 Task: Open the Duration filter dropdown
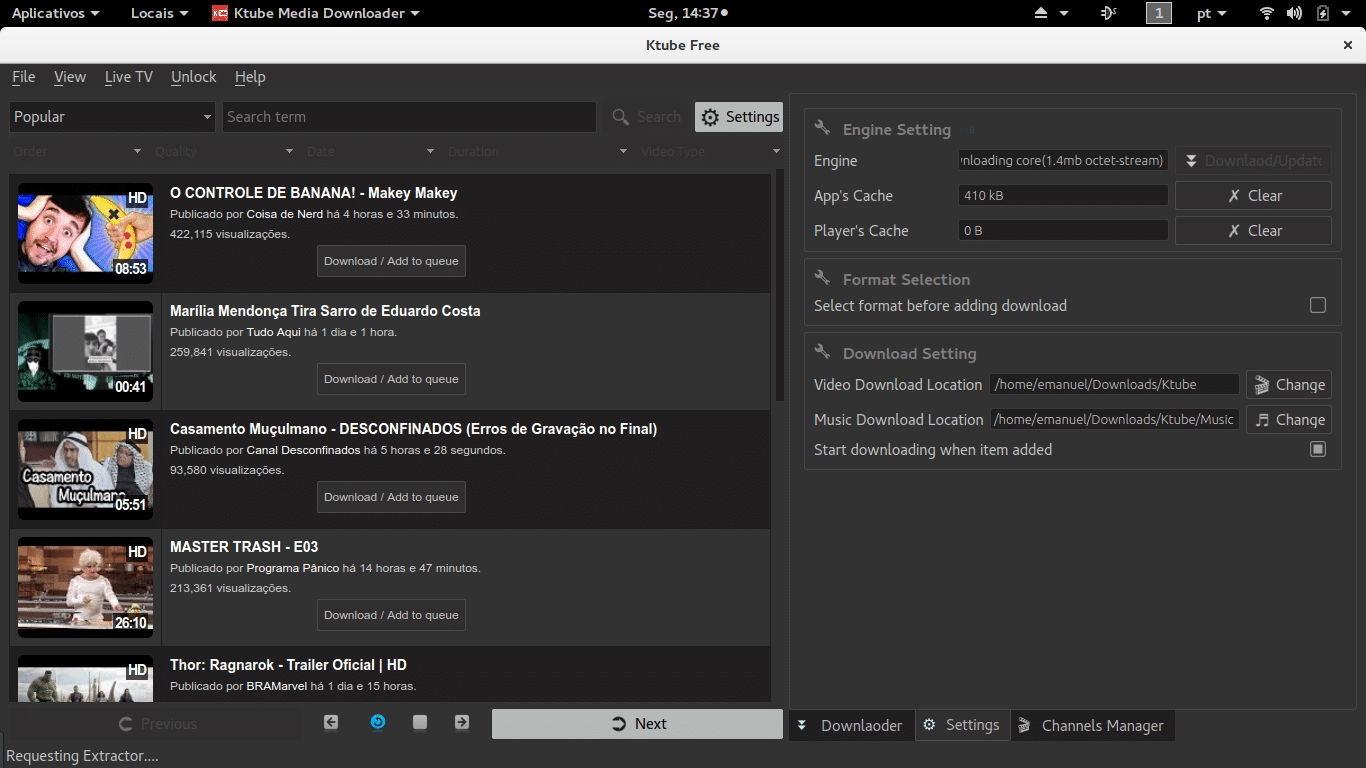(538, 151)
